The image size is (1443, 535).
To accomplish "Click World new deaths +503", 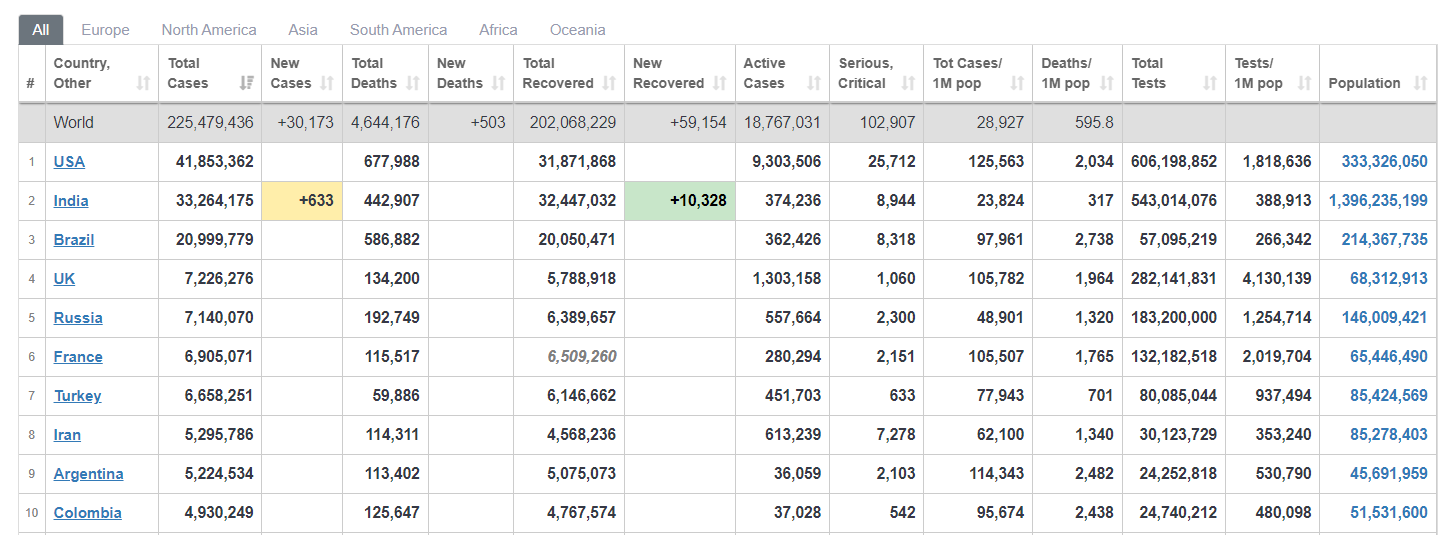I will coord(488,123).
